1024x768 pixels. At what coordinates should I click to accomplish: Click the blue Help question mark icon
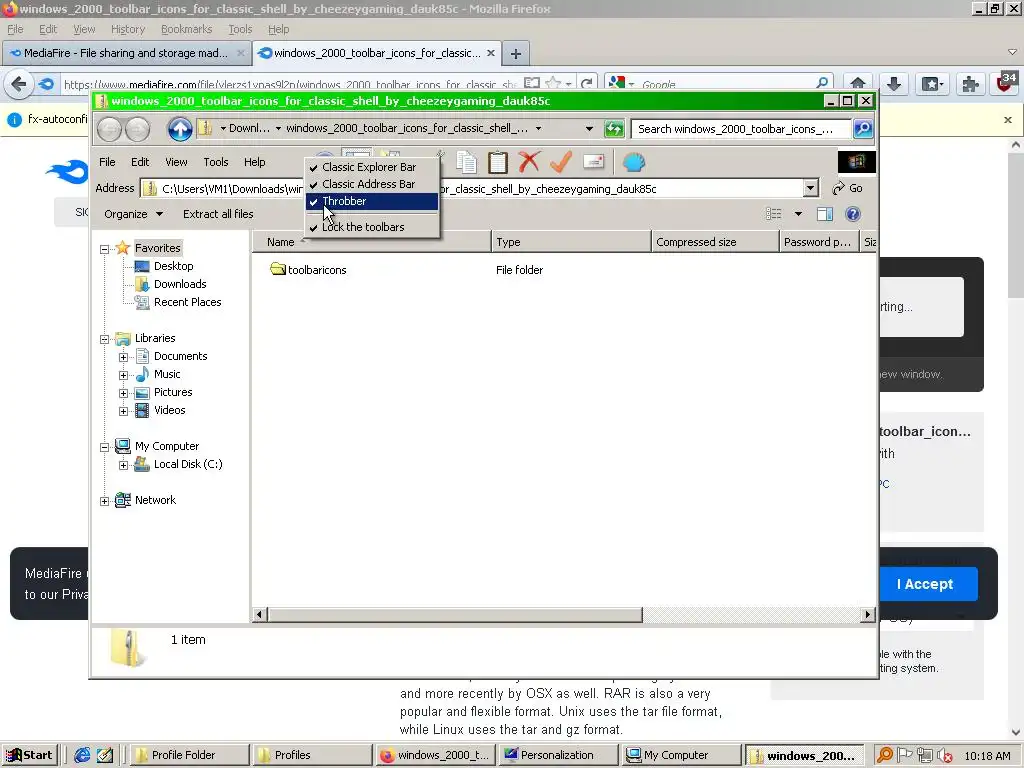(853, 214)
